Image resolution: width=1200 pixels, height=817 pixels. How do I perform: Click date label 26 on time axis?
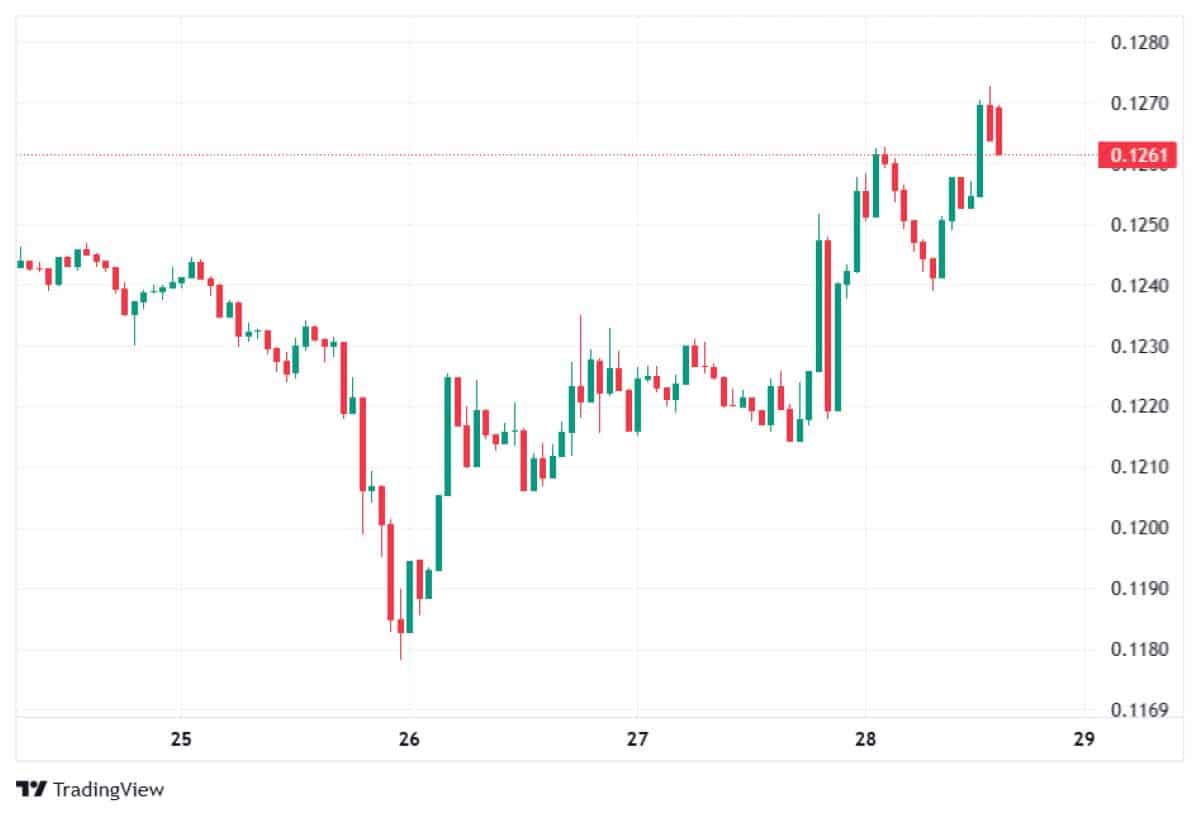point(409,740)
